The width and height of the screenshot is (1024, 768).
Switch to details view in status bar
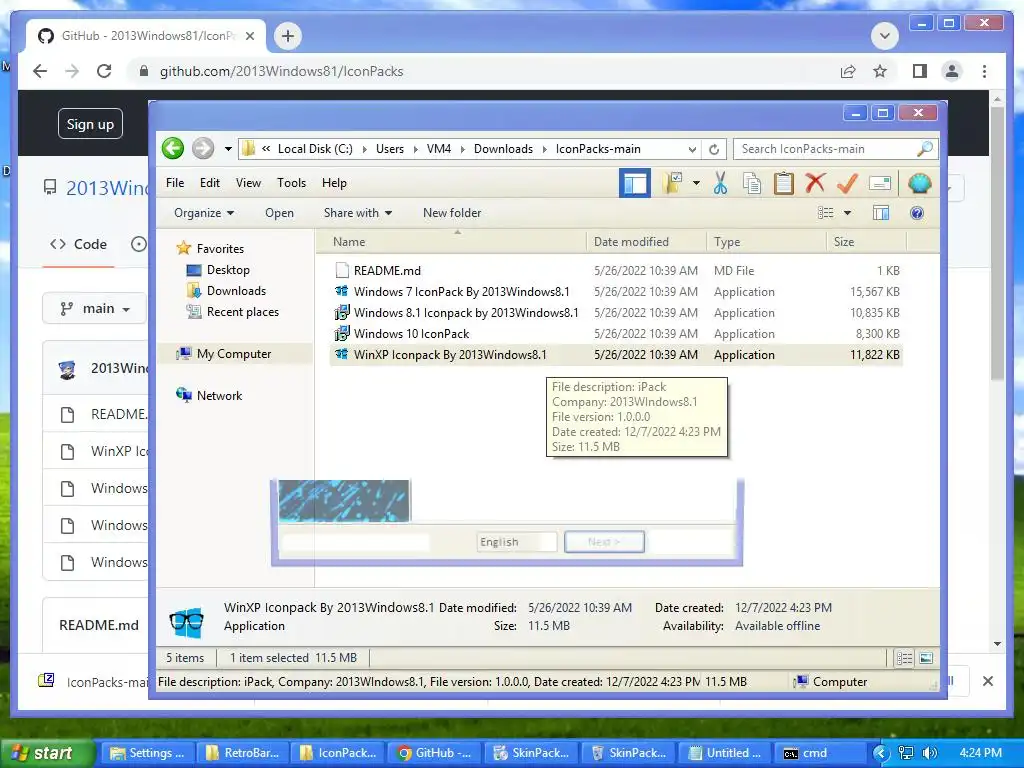[x=904, y=658]
